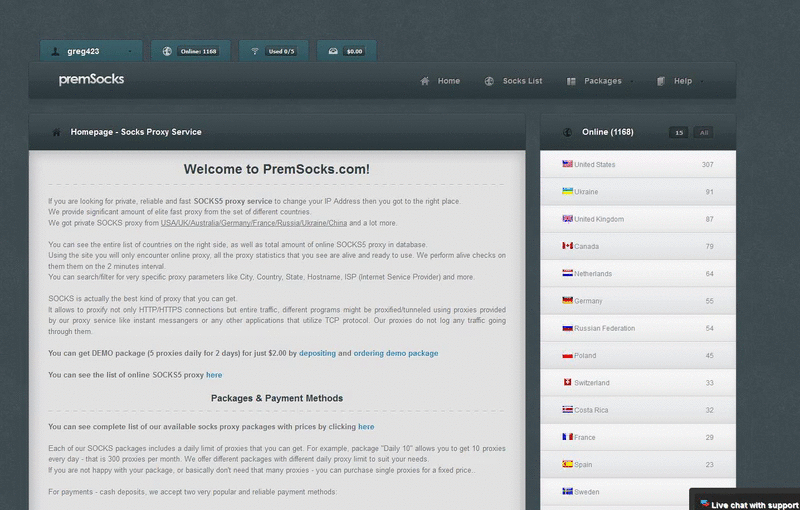The width and height of the screenshot is (800, 510).
Task: Click the globe icon in Online (1168) header
Action: tap(567, 132)
